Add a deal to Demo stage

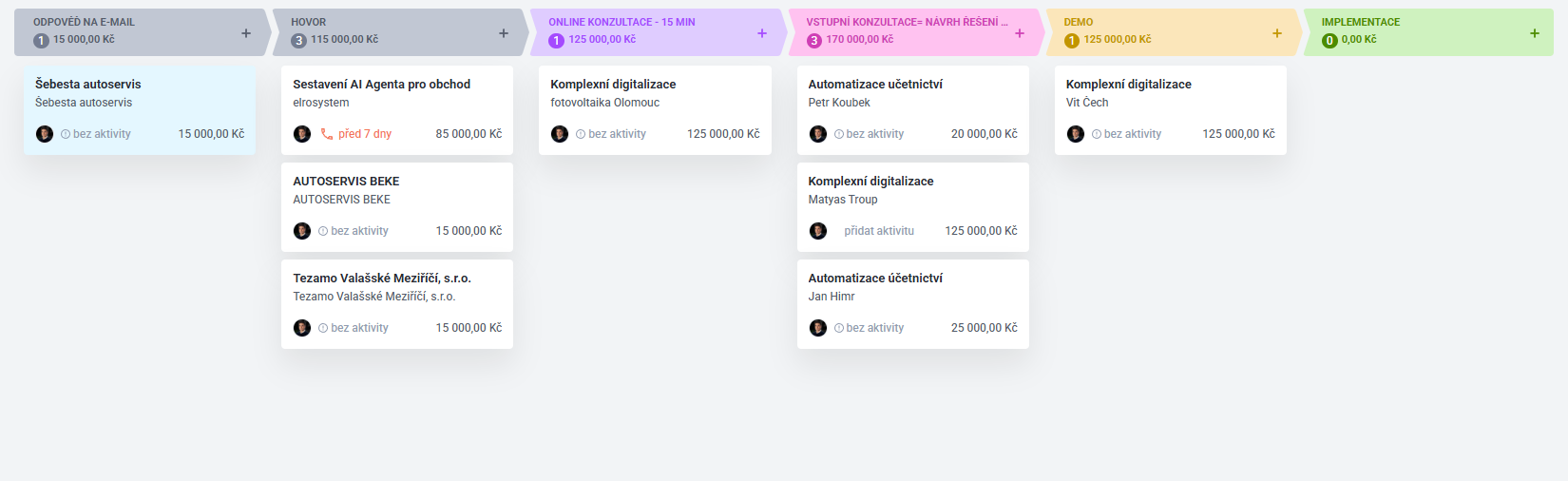[x=1277, y=33]
